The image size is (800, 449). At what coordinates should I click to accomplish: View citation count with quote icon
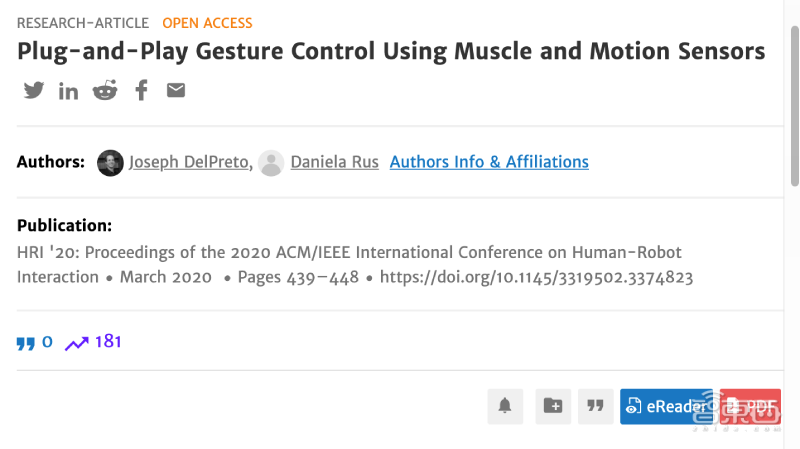[x=34, y=342]
